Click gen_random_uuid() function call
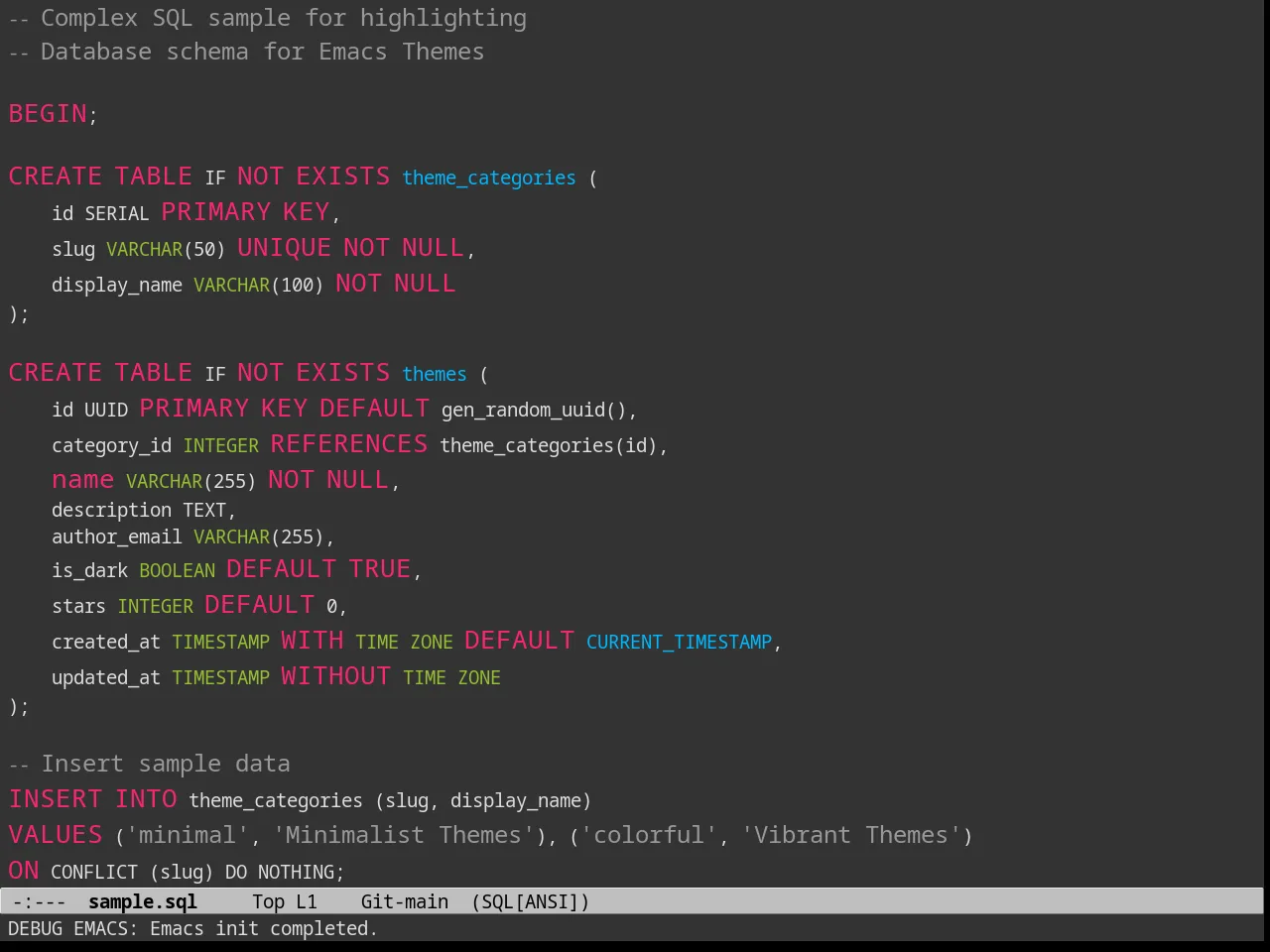Viewport: 1270px width, 952px height. click(x=535, y=410)
